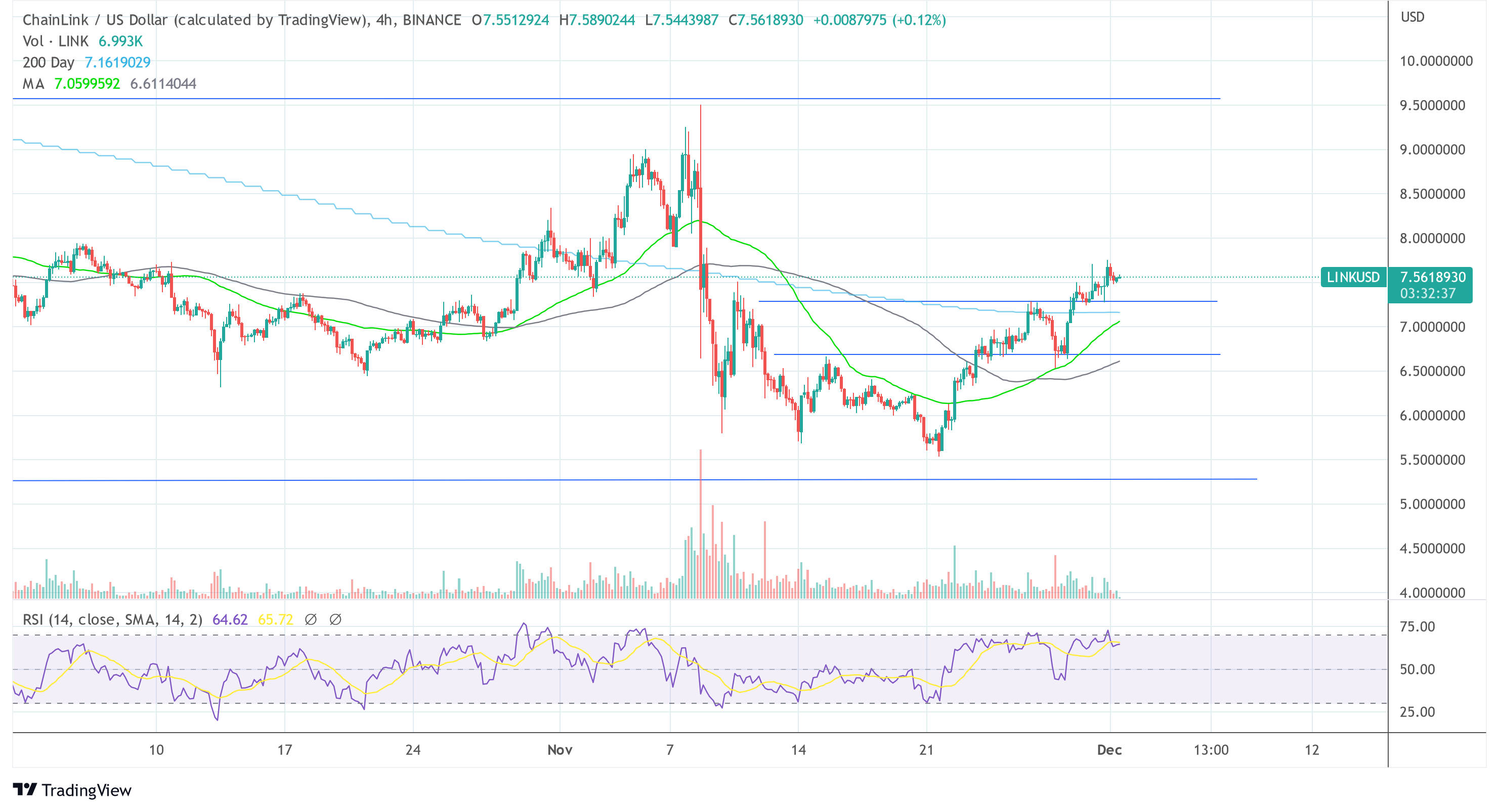Click the 6.0000000 price axis label

click(1432, 415)
